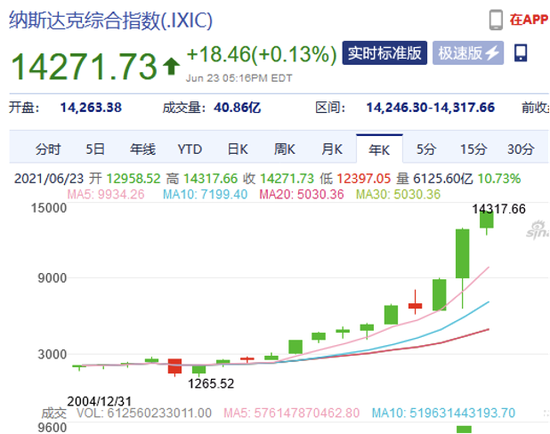Select the YTD chart tab

[190, 149]
